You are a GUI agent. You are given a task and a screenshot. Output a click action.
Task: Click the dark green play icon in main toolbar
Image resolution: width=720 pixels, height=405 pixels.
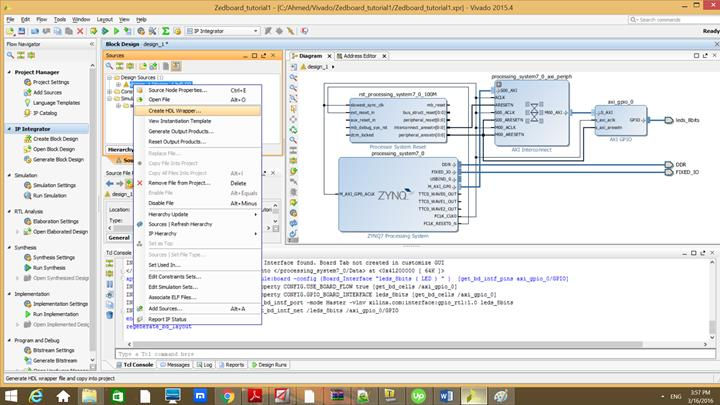pos(105,31)
